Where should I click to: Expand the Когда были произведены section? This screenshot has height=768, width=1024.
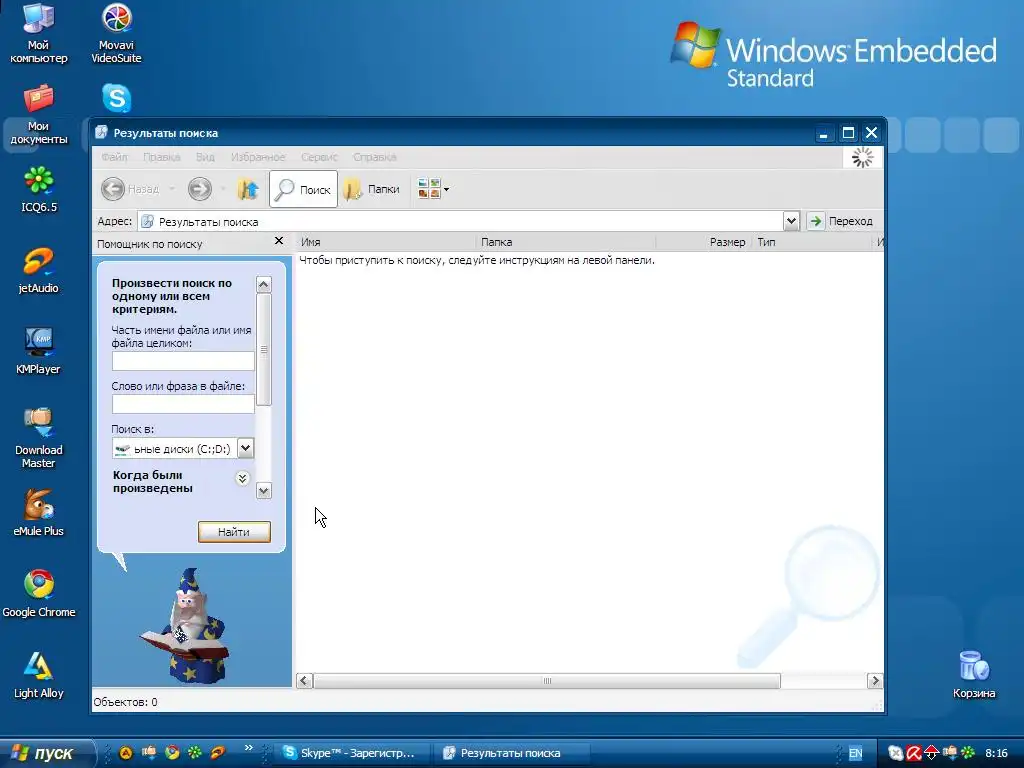(x=242, y=478)
